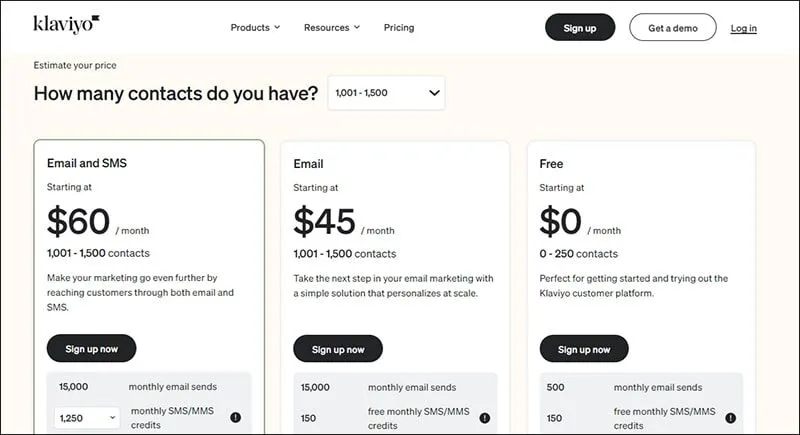Click info icon beside Free plan SMS credits
This screenshot has height=435, width=800.
pos(731,417)
